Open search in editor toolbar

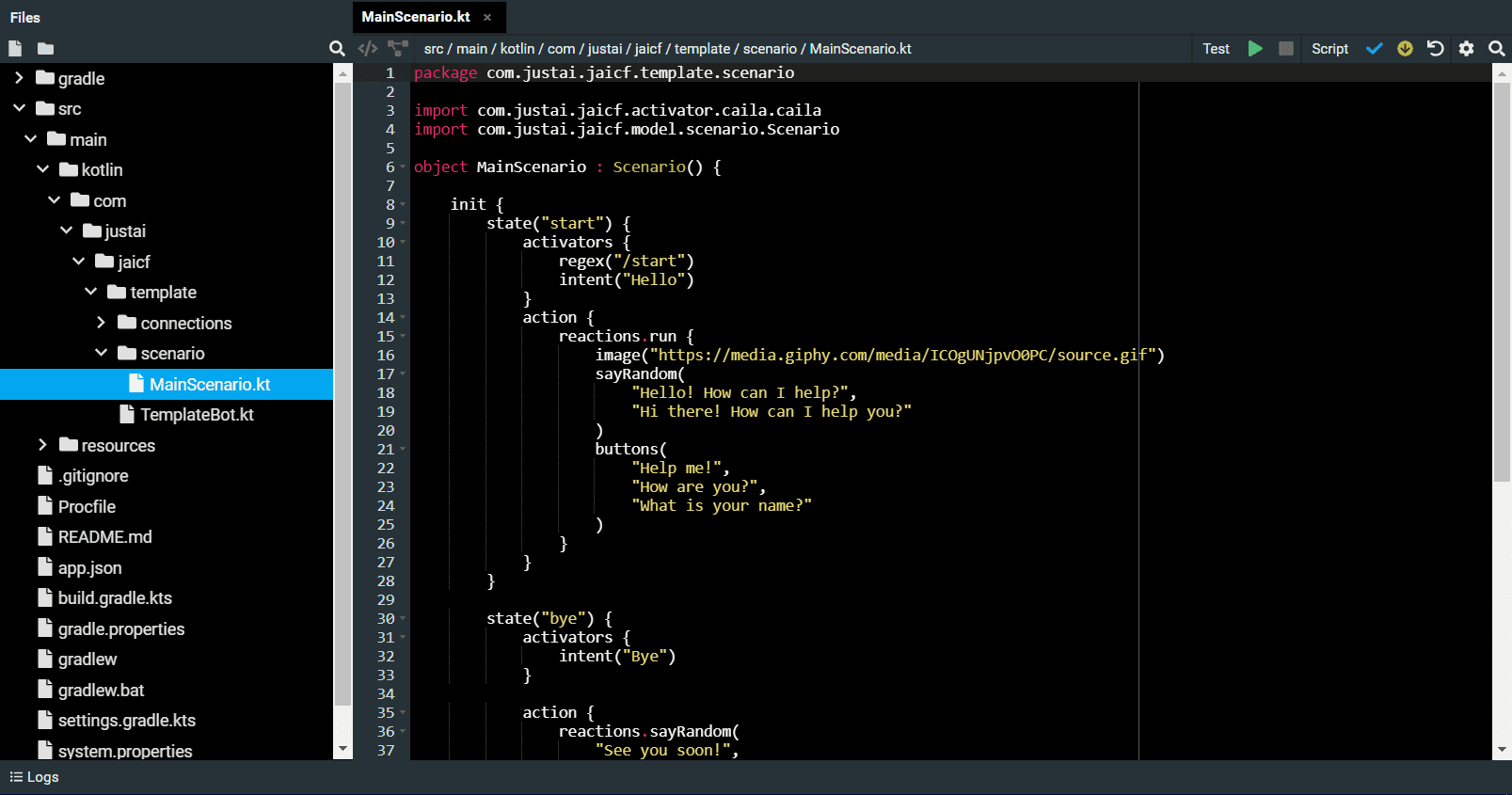tap(1496, 48)
